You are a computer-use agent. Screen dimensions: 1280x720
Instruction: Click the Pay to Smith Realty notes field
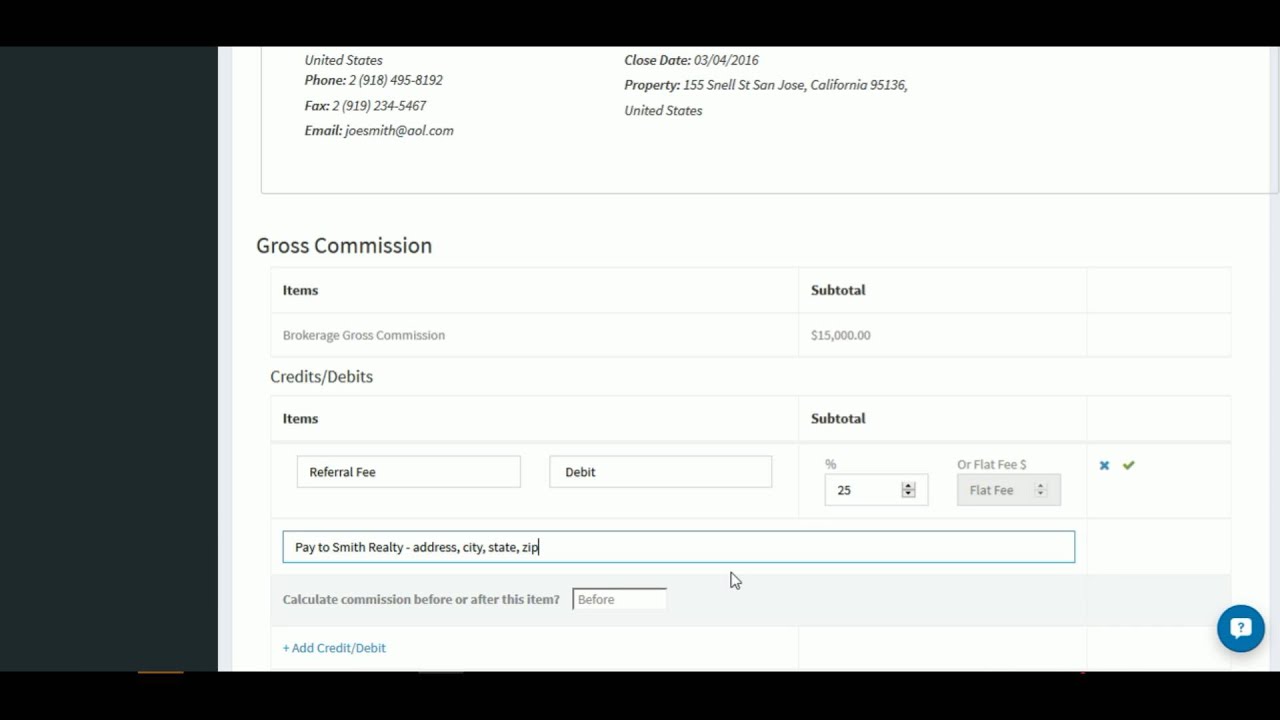point(679,547)
